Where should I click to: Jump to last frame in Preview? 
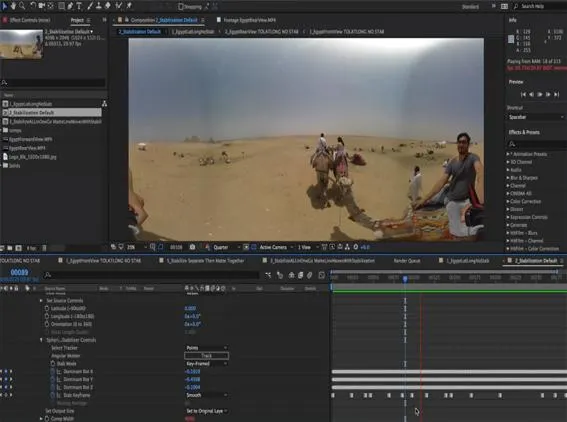pos(557,94)
